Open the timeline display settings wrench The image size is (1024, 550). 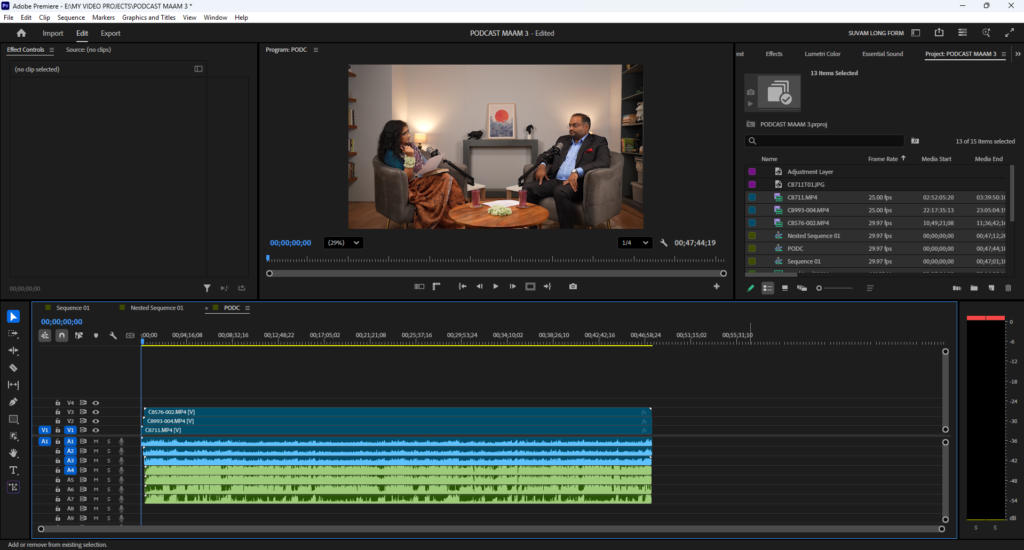[113, 335]
